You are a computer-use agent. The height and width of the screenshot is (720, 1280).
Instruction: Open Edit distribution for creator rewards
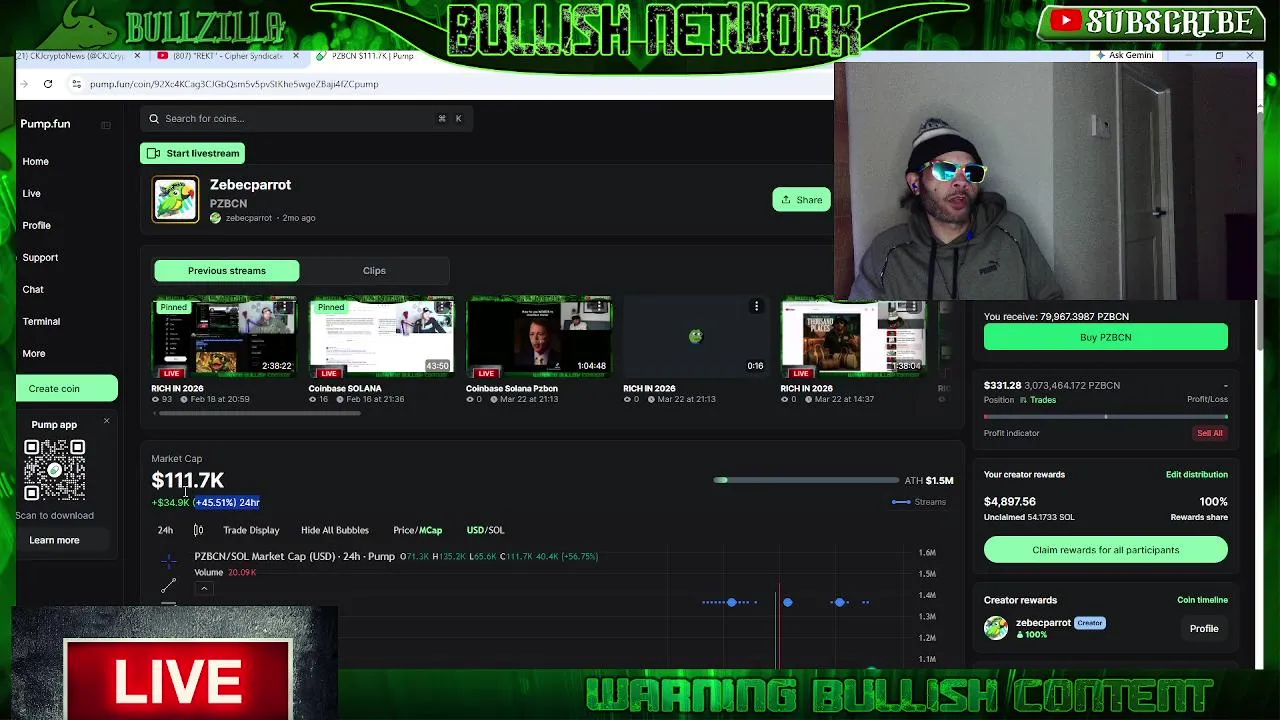pyautogui.click(x=1196, y=475)
